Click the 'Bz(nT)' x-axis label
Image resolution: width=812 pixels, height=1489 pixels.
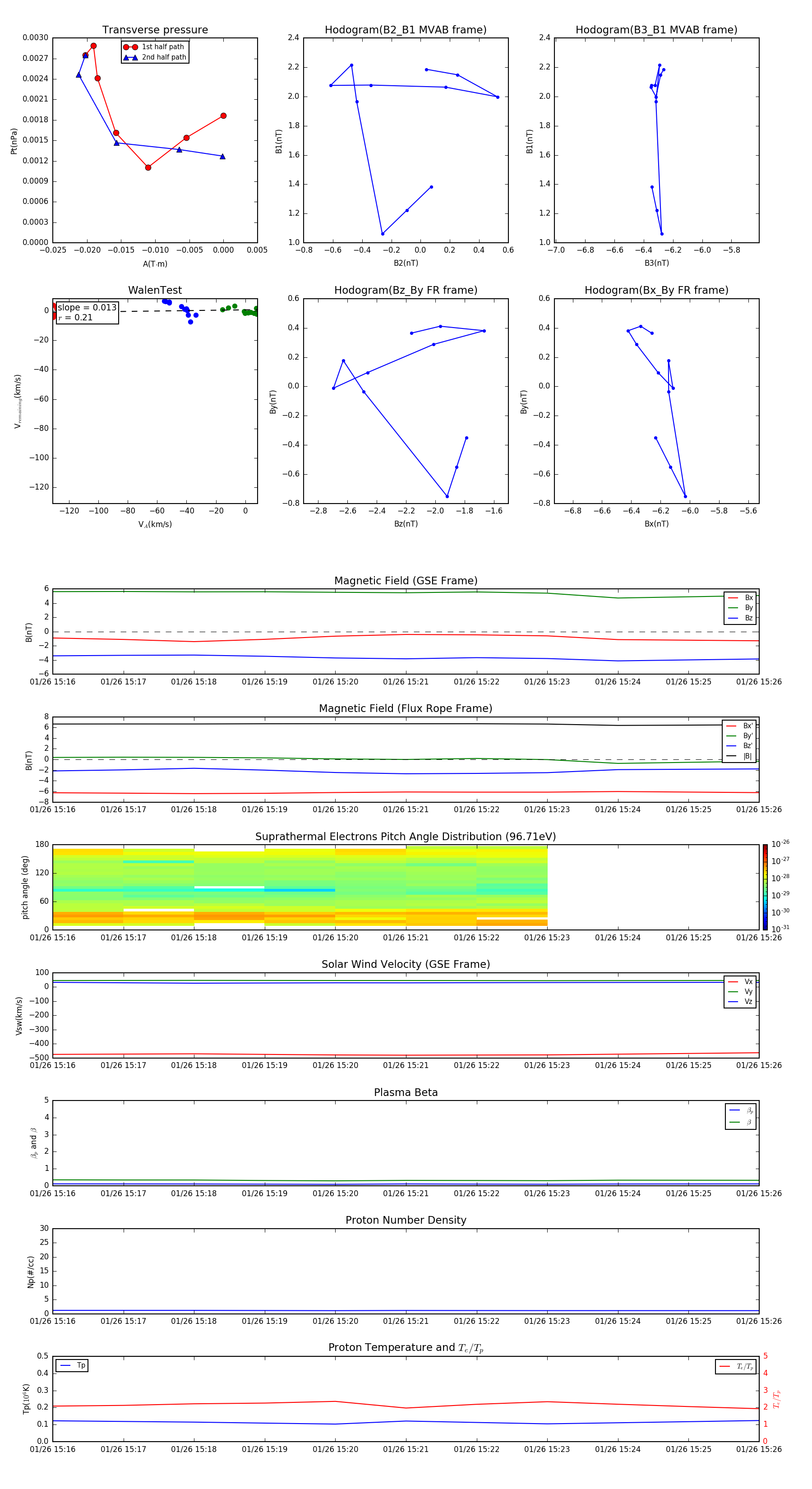[406, 524]
